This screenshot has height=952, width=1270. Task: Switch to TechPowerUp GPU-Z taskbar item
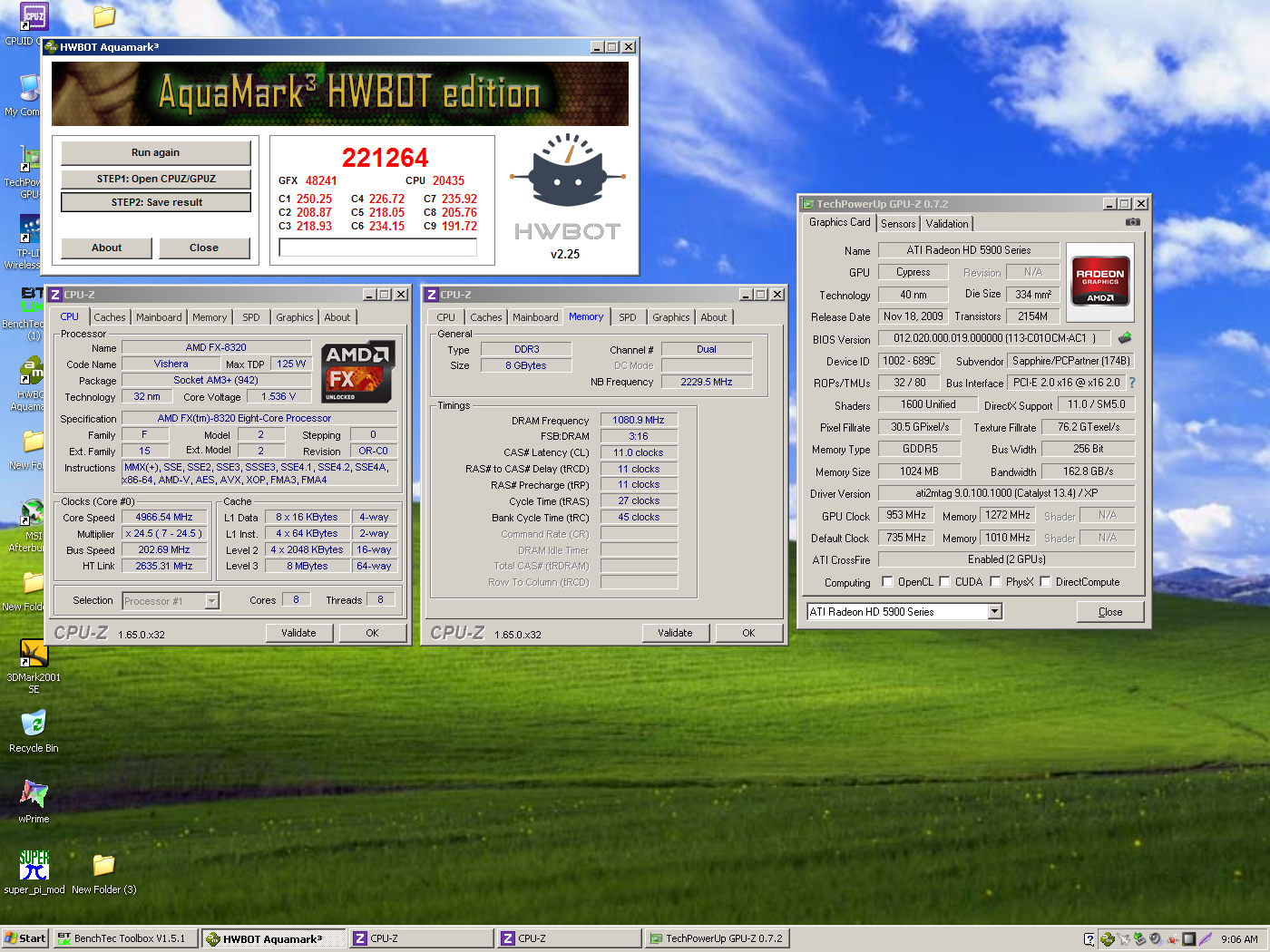pyautogui.click(x=717, y=938)
